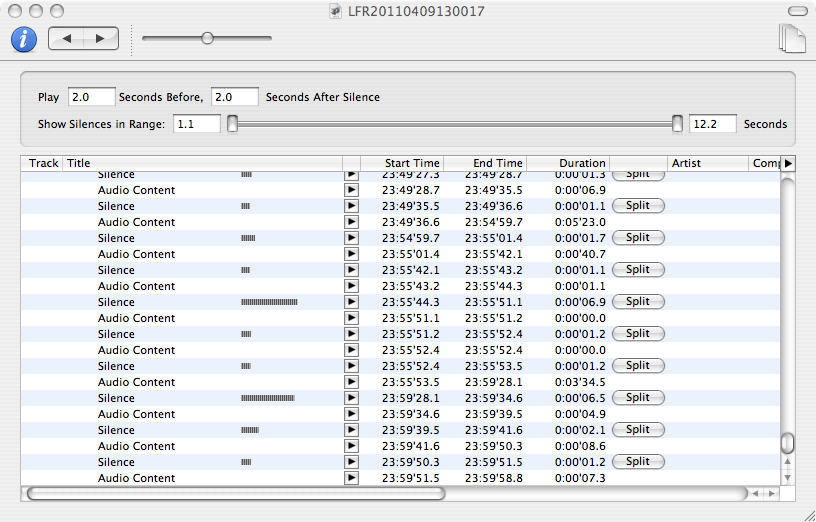Sort by Artist column header
This screenshot has height=522, width=816.
tap(707, 163)
